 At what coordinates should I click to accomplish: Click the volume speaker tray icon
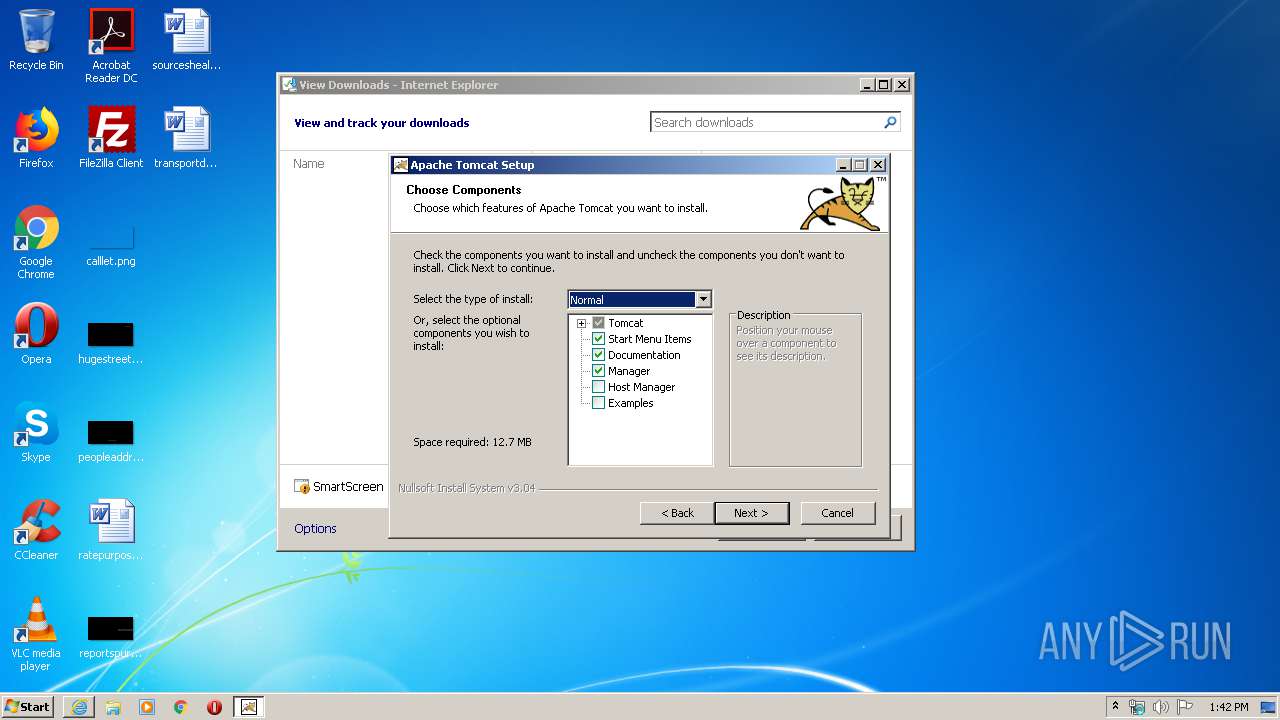[x=1160, y=707]
